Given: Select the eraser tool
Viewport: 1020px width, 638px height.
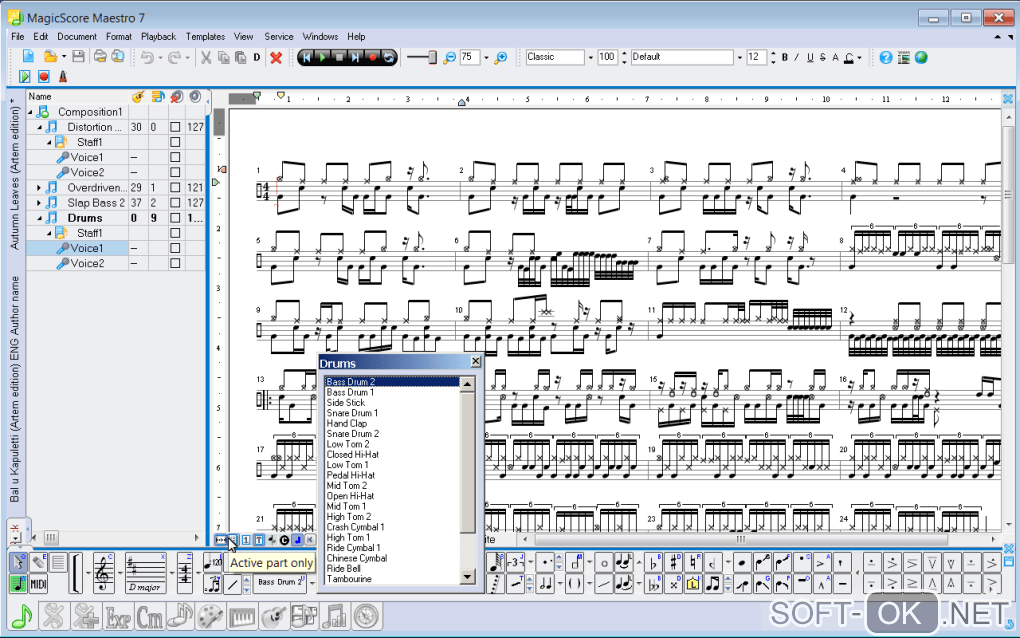Looking at the screenshot, I should (39, 563).
